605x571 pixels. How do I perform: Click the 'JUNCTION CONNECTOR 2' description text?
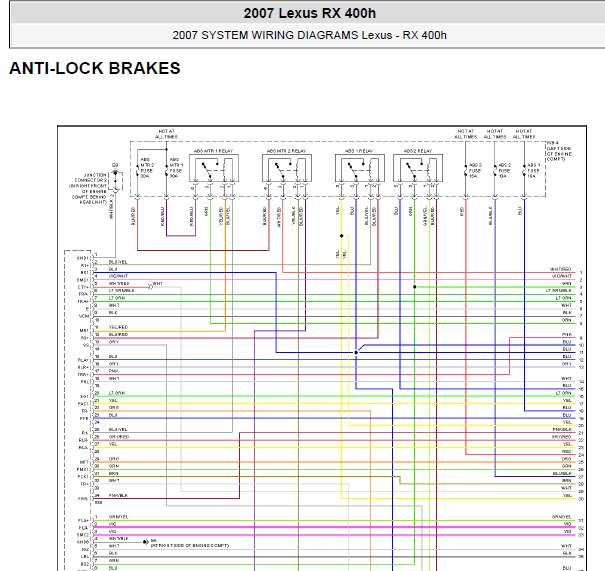[x=88, y=189]
